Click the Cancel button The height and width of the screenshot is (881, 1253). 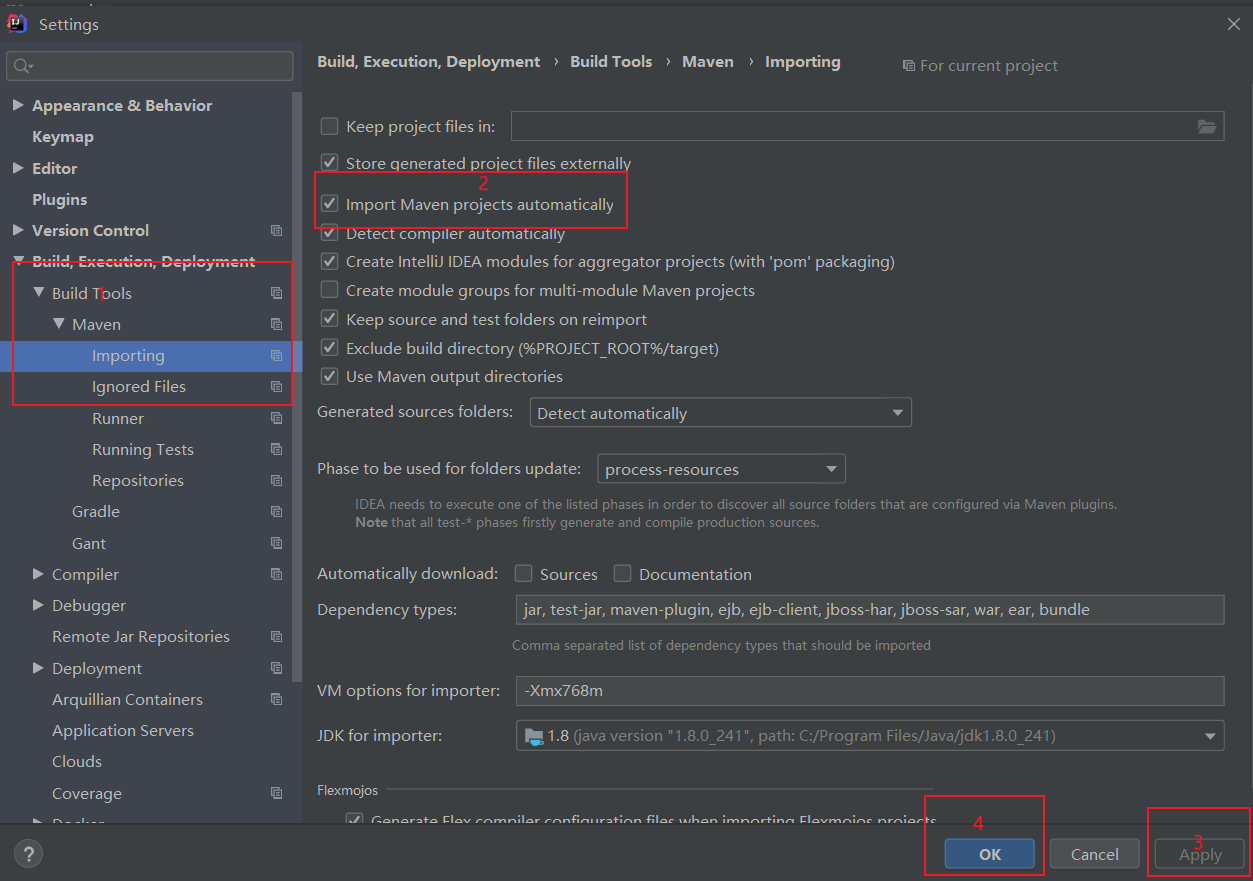click(1095, 854)
